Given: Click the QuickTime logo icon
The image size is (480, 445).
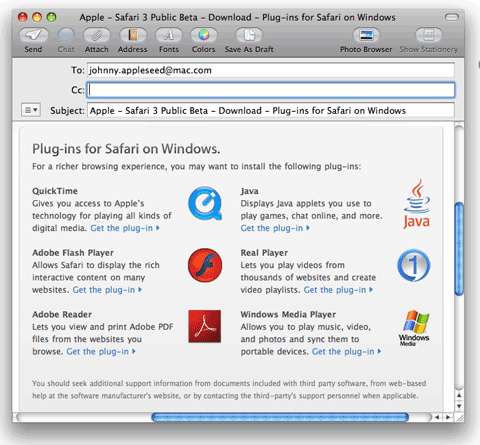Looking at the screenshot, I should [x=205, y=203].
